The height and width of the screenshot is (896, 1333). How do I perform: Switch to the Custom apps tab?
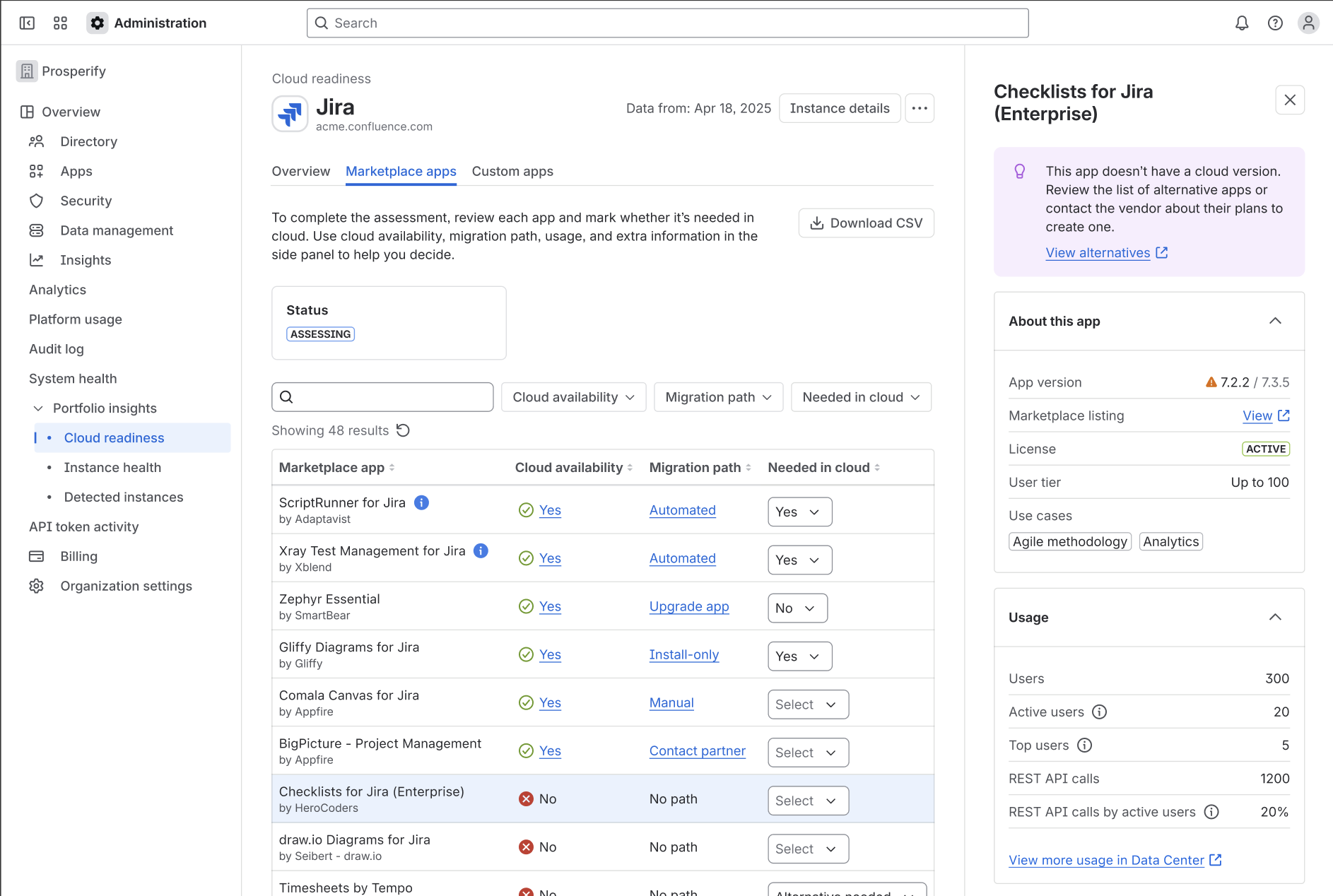point(512,171)
